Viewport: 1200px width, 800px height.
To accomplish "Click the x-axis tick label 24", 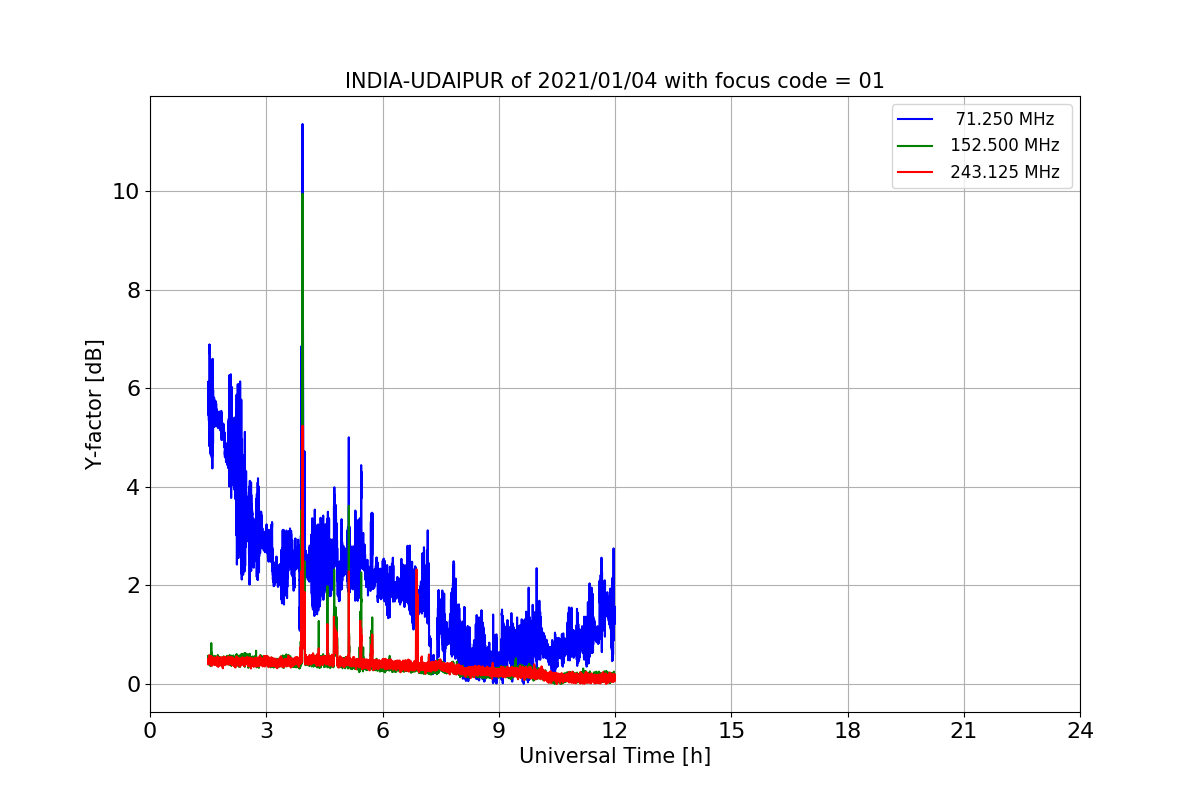I will [x=1080, y=731].
